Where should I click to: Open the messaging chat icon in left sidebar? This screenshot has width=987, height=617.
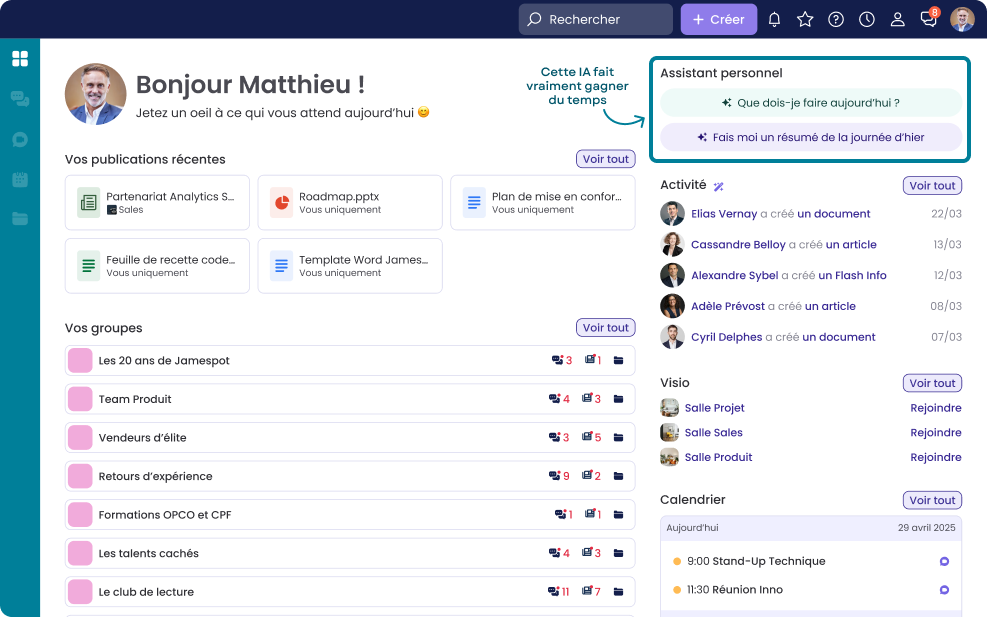(x=20, y=98)
